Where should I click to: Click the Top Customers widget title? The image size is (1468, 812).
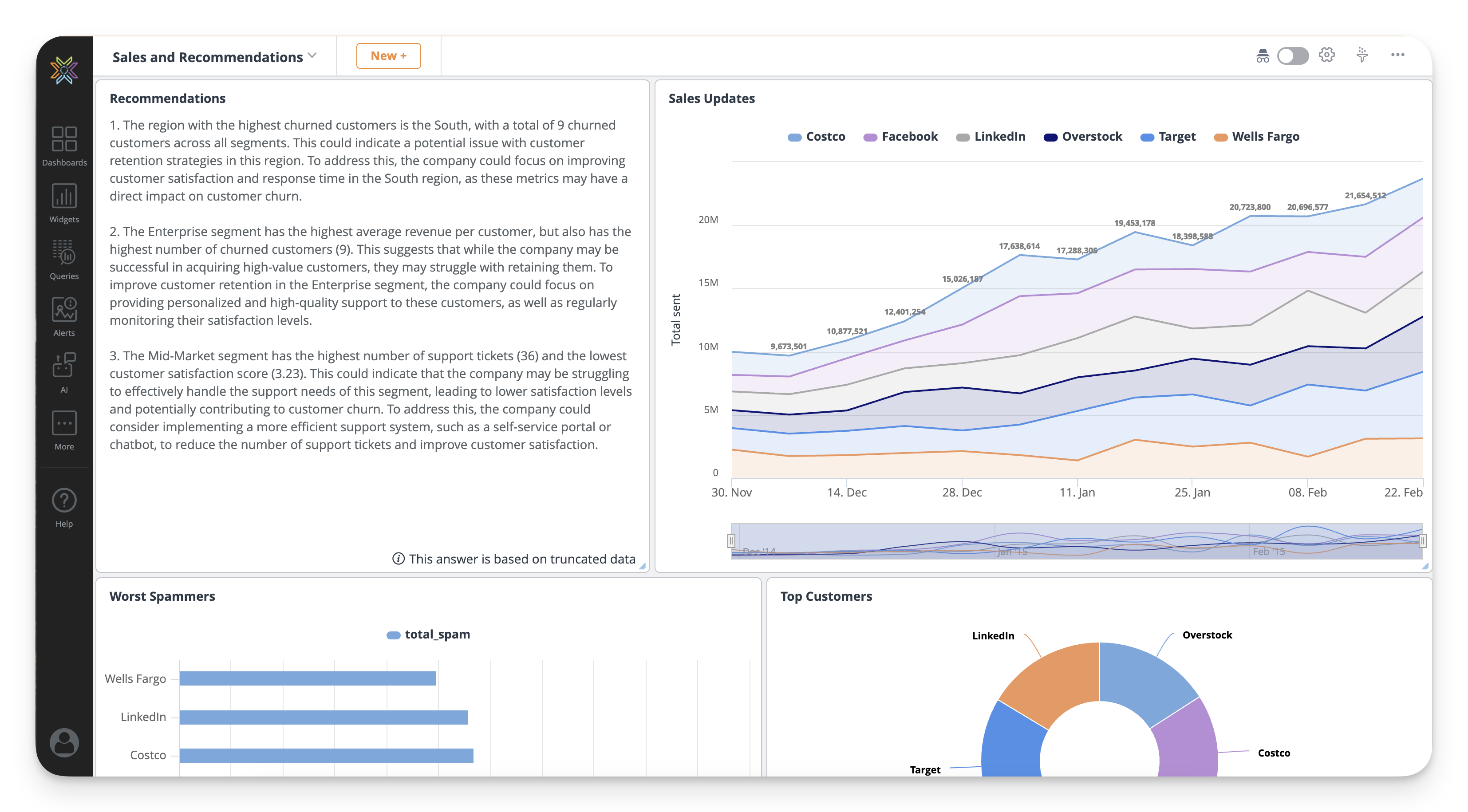point(826,596)
